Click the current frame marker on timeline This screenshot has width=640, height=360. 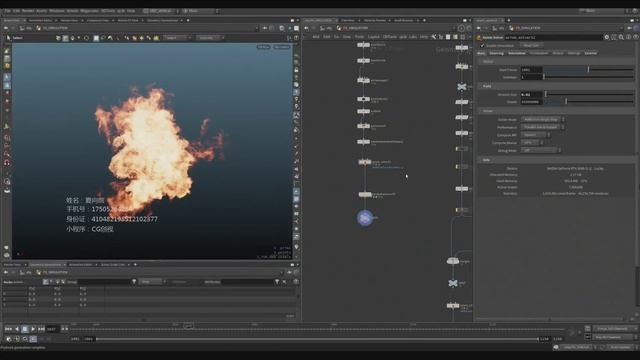(x=189, y=326)
